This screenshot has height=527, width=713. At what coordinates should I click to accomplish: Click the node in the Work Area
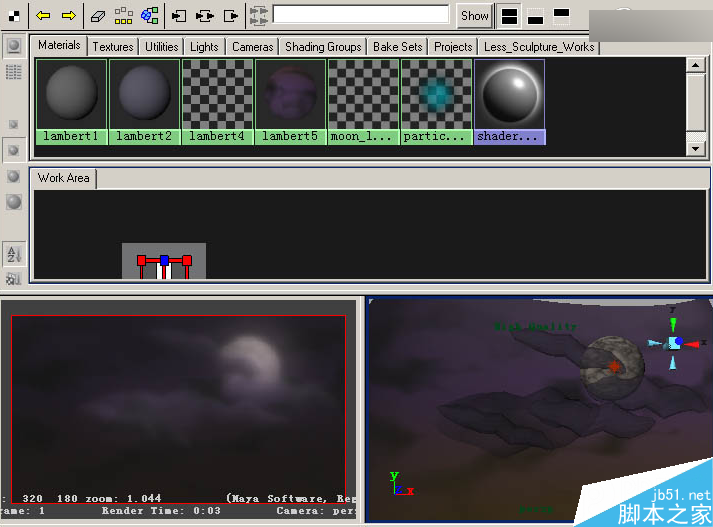tap(164, 261)
